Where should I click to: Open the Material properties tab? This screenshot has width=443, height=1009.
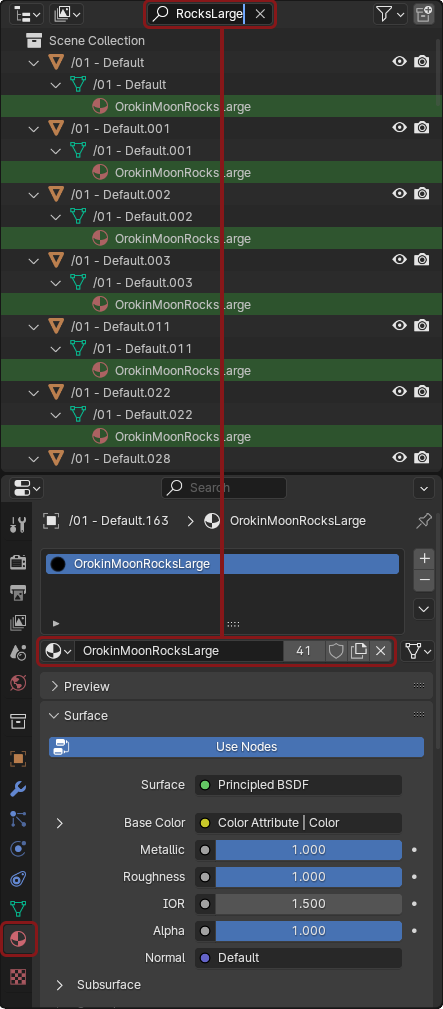click(18, 940)
